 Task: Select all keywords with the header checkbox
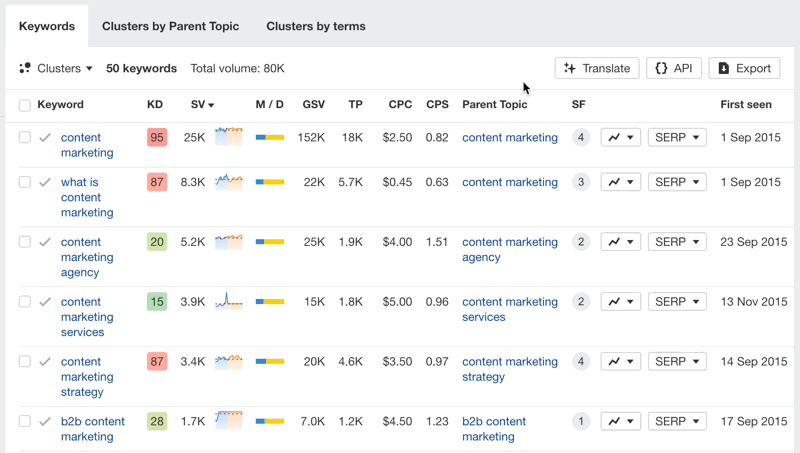tap(25, 105)
